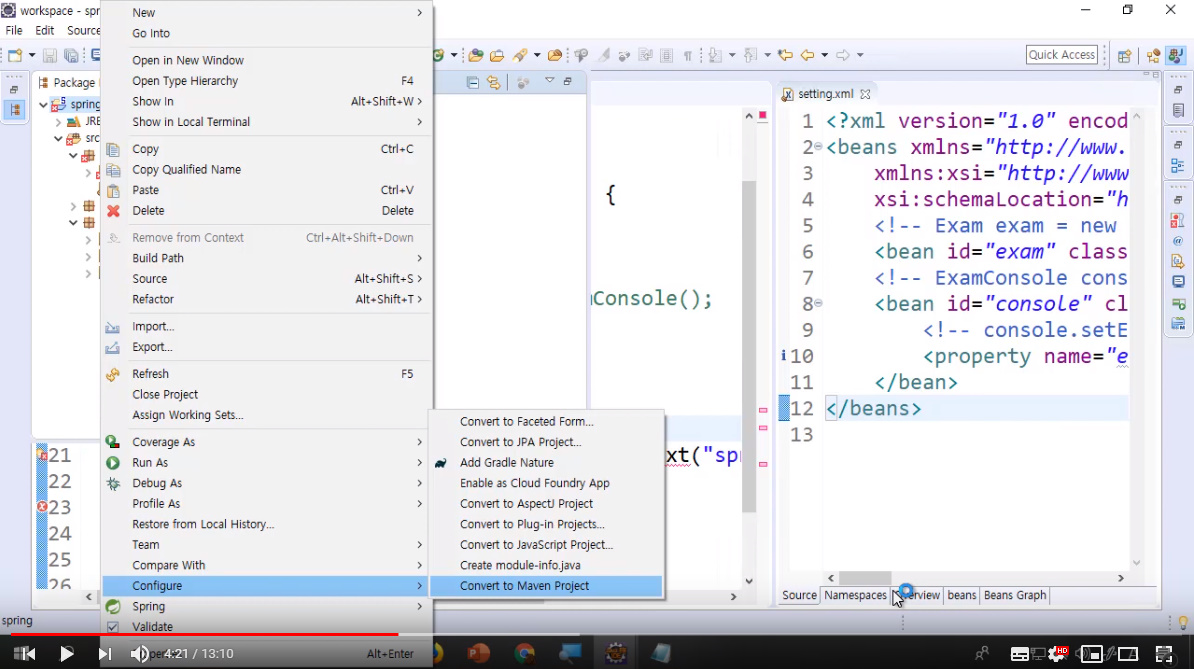Open the File menu

tap(14, 30)
